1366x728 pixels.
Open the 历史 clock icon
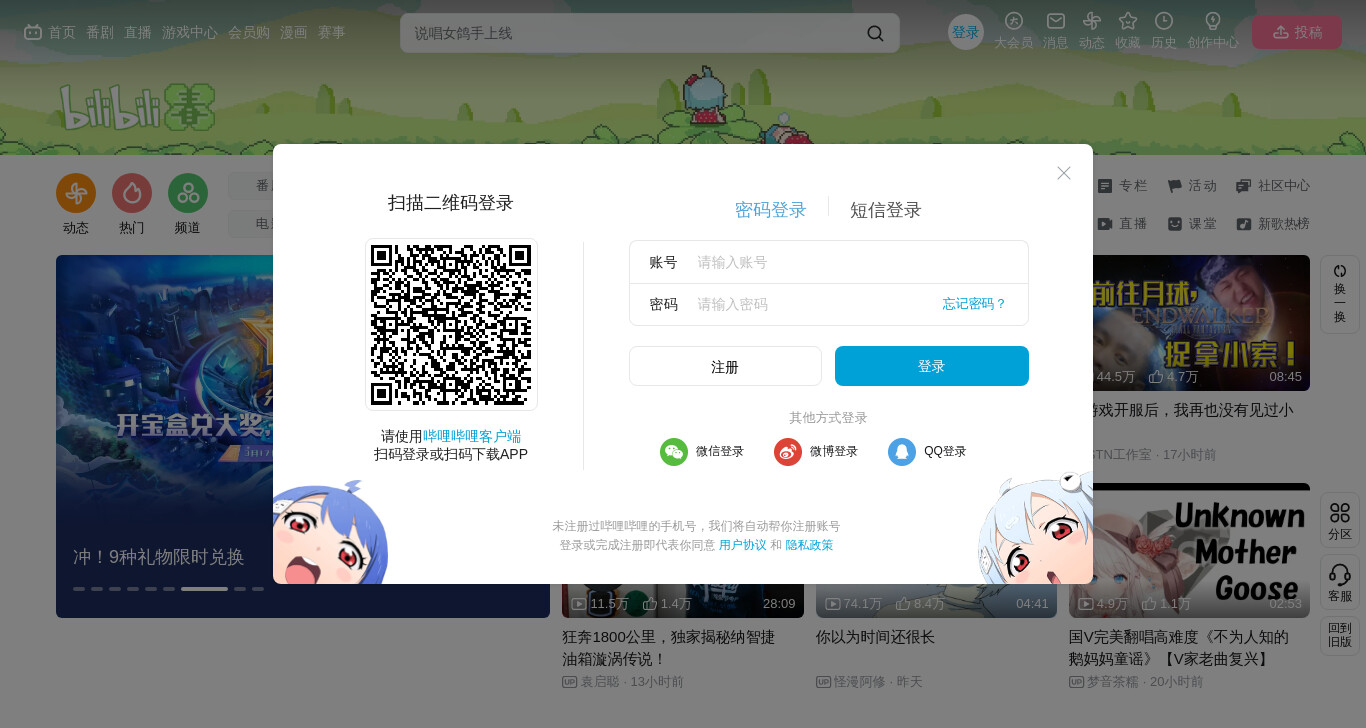click(1164, 21)
